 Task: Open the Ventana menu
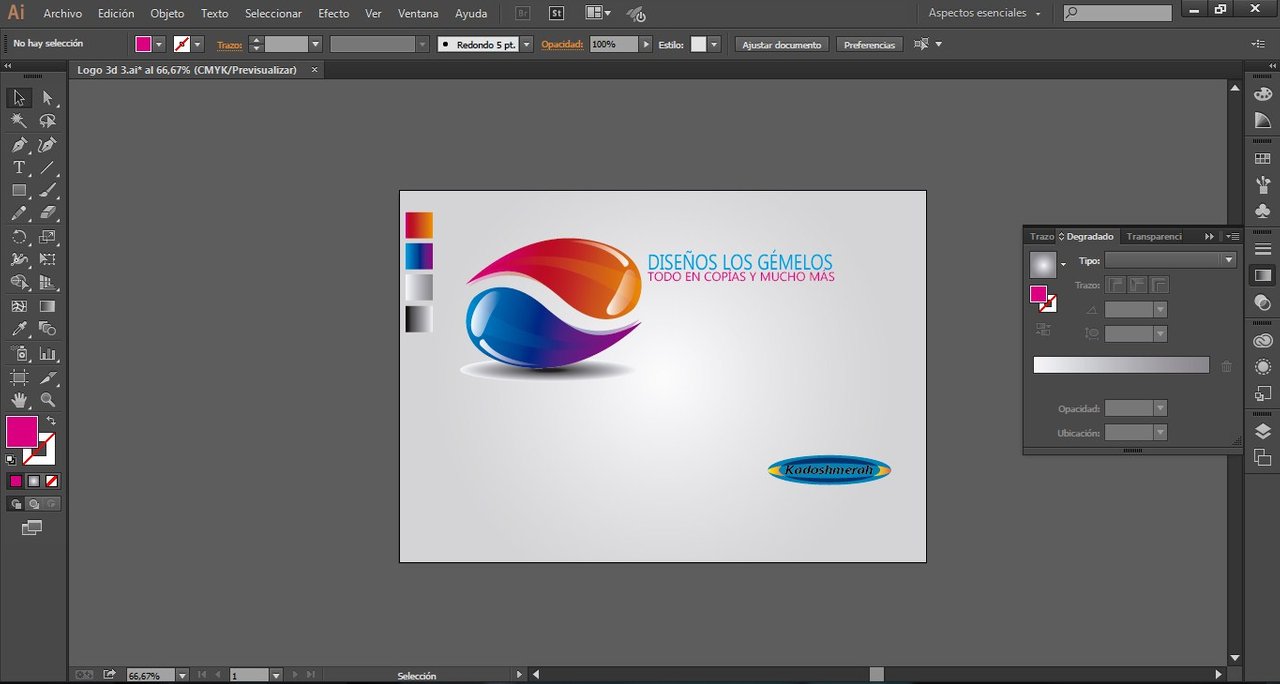(418, 14)
